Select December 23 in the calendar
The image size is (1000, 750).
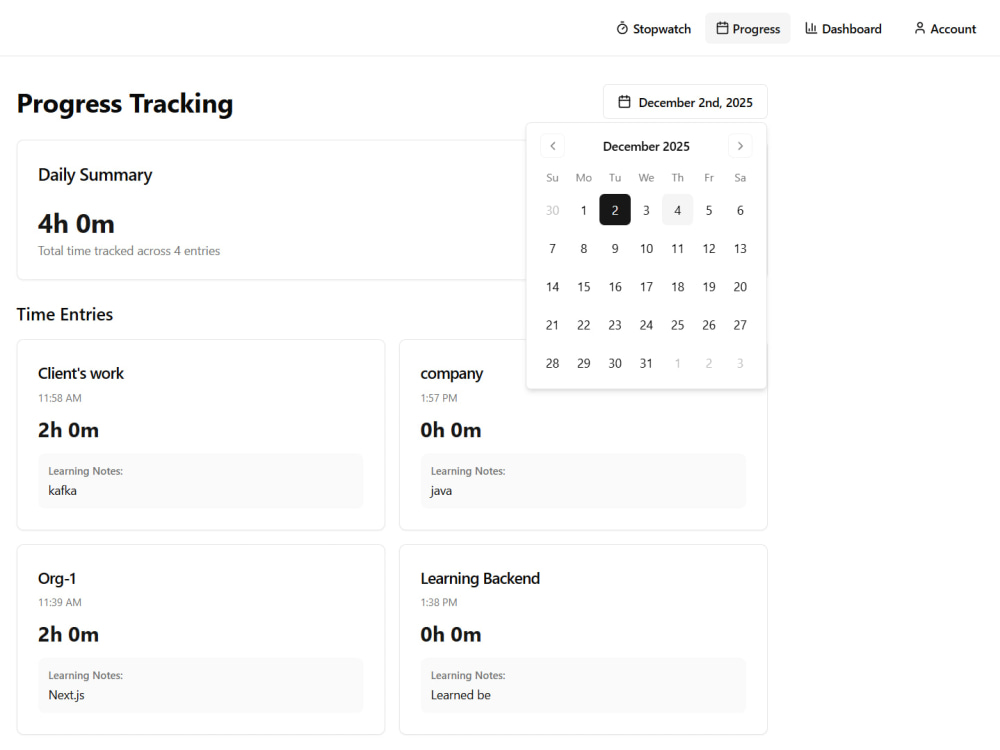615,325
